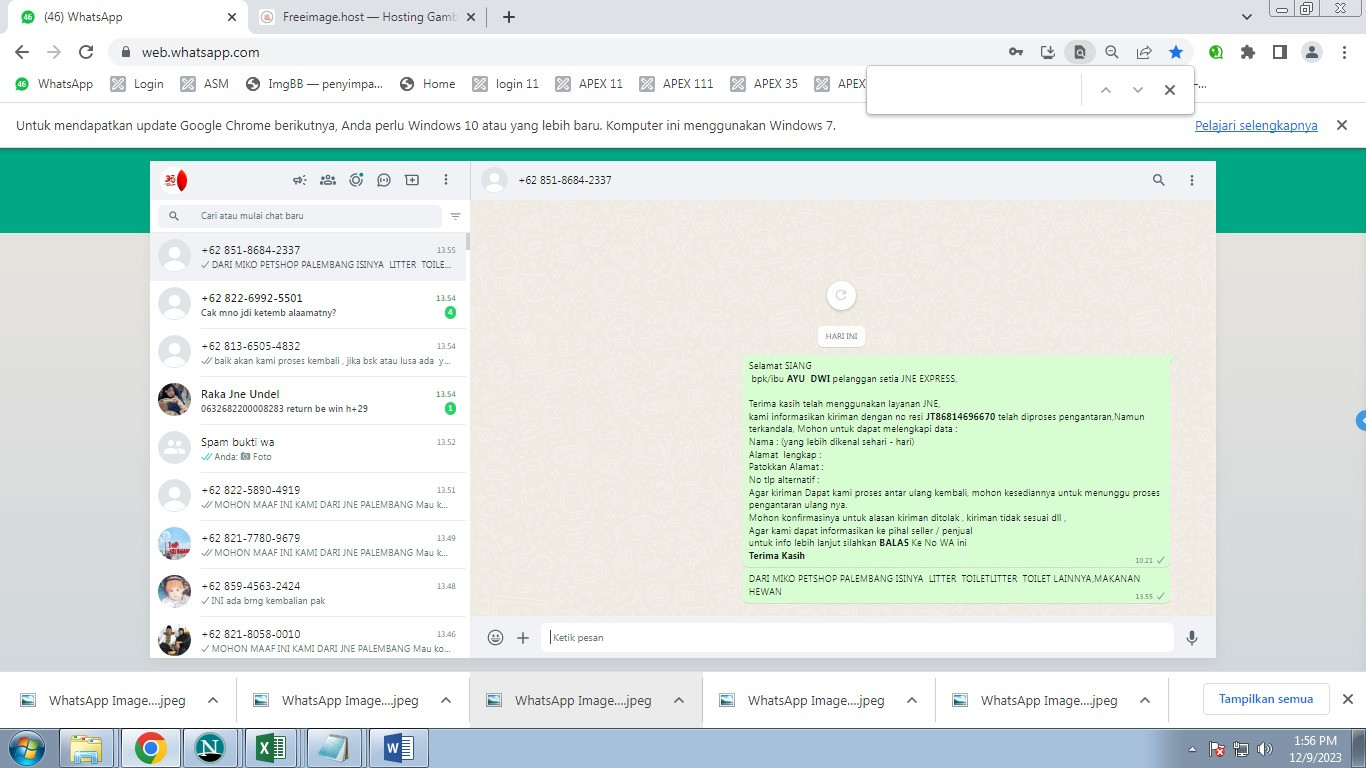
Task: Open the Raka Jne Undel chat
Action: pyautogui.click(x=309, y=401)
